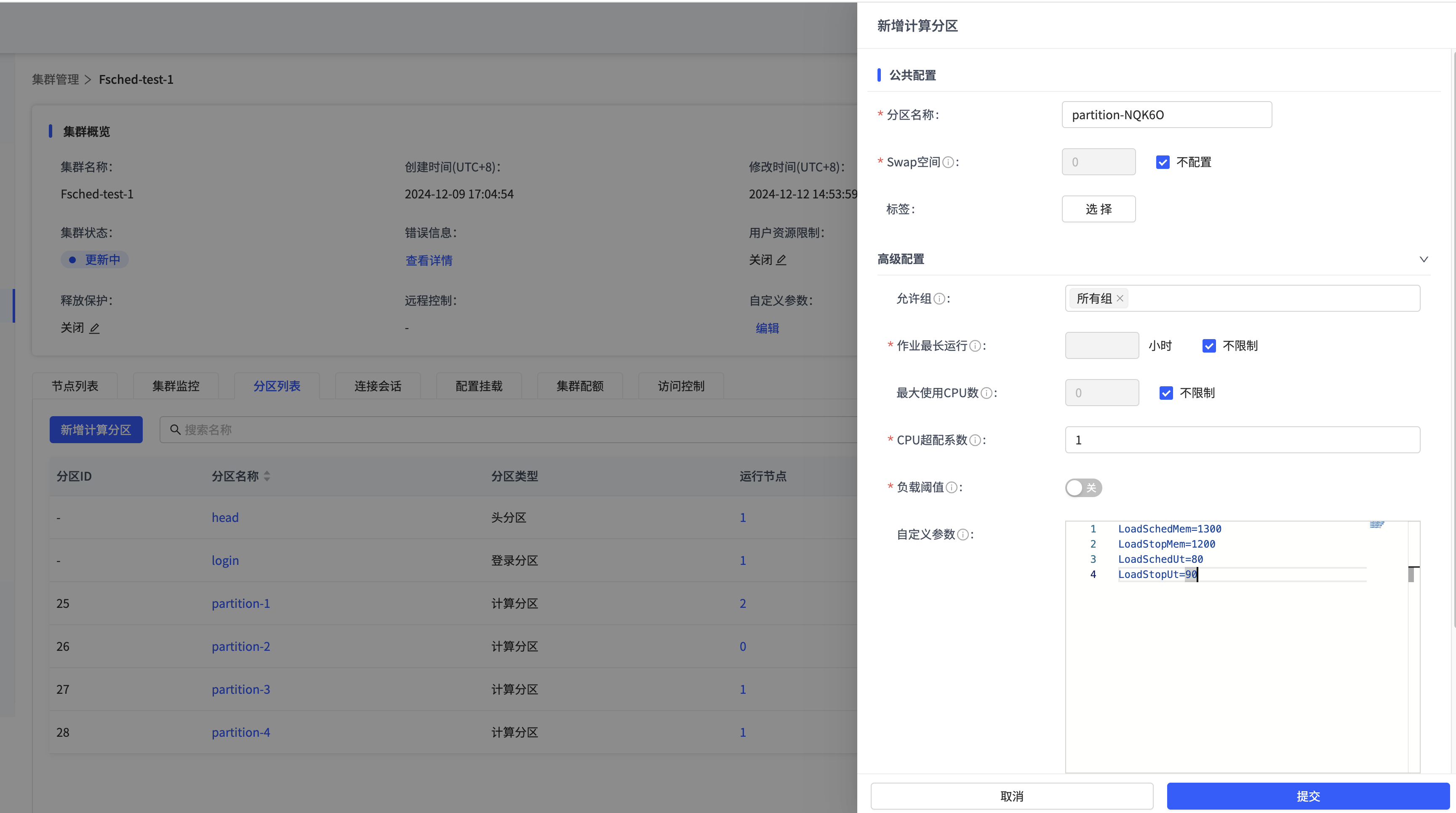Uncheck the 作业最长运行 不限制 checkbox
Screen dimensions: 1456x813
click(1209, 345)
